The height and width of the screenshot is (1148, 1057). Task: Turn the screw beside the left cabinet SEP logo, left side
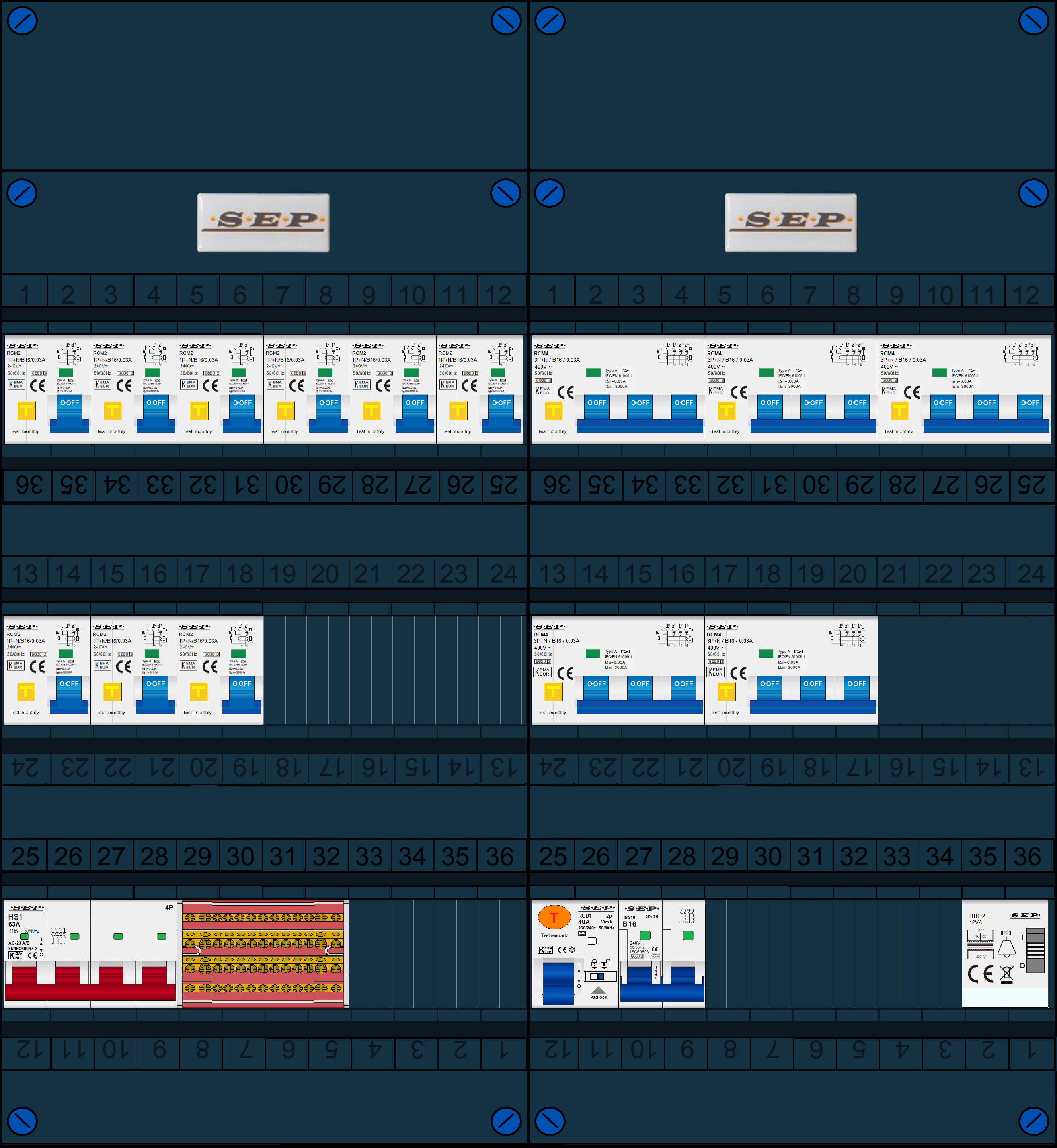pos(22,193)
